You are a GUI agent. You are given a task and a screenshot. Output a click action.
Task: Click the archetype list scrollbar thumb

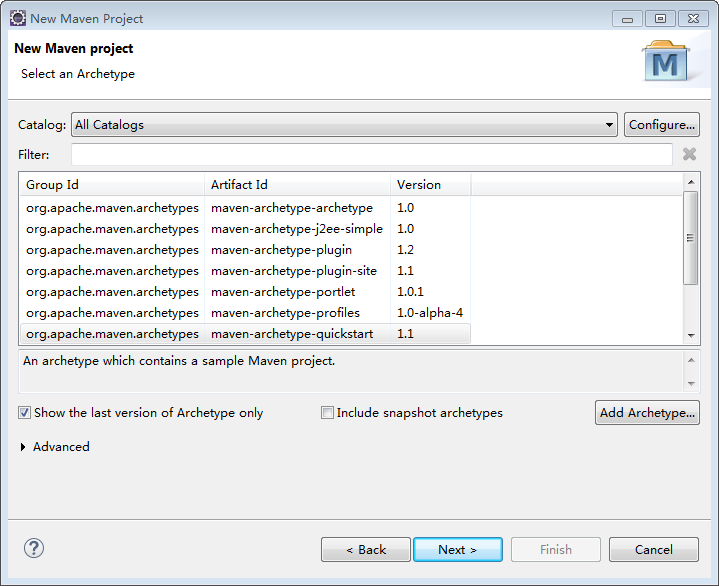pos(691,238)
